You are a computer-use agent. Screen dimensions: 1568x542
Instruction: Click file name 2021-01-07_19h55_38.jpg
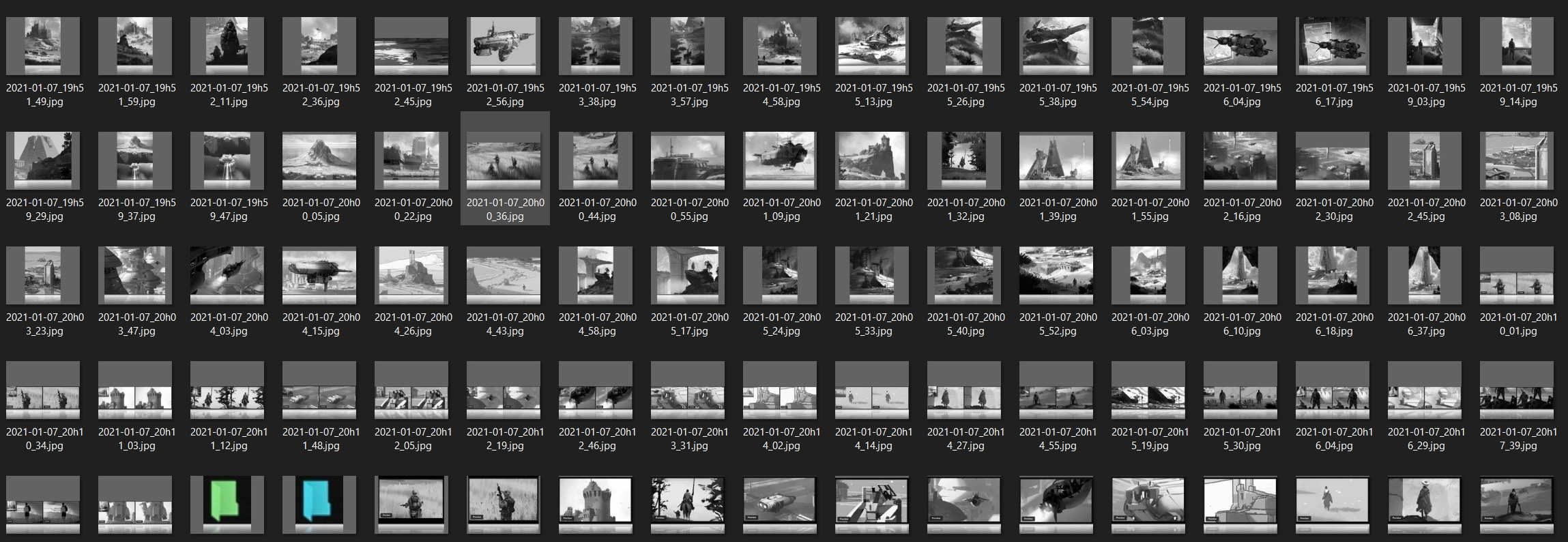coord(1058,95)
